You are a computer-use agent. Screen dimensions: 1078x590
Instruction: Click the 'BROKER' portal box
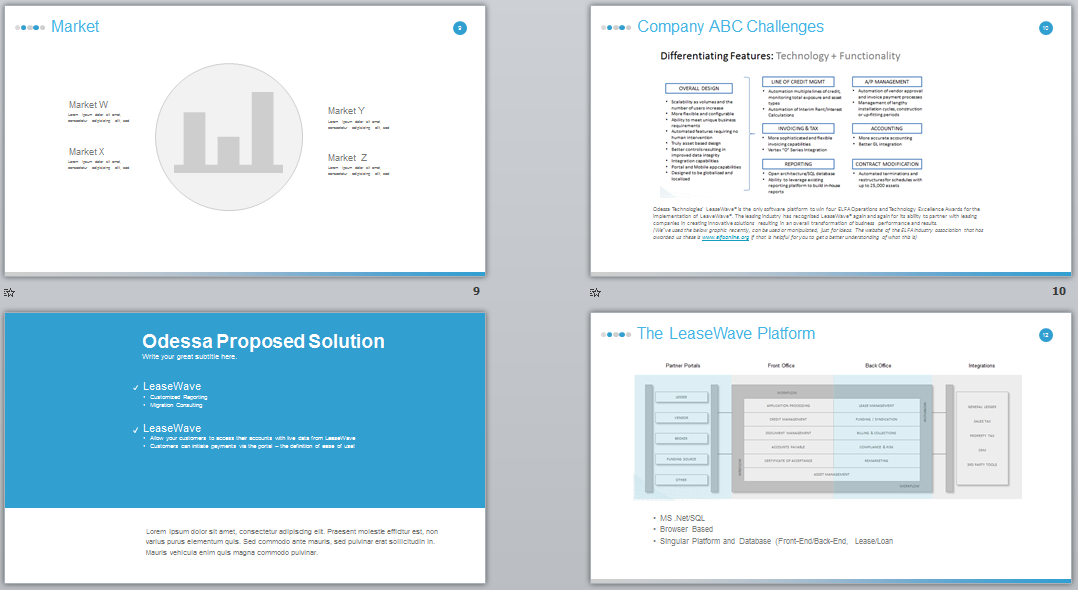tap(681, 438)
